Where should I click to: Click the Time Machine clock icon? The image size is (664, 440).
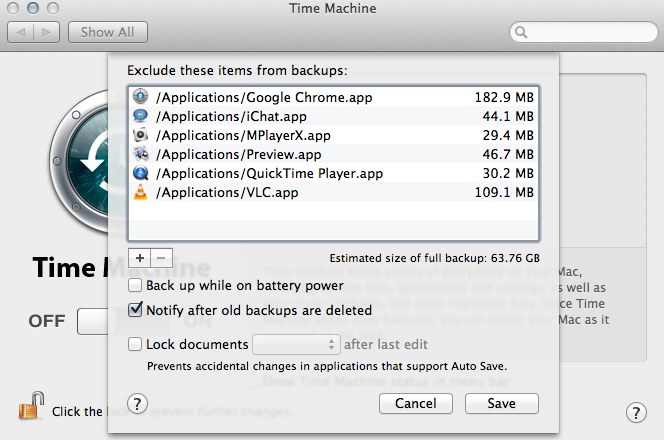point(80,162)
